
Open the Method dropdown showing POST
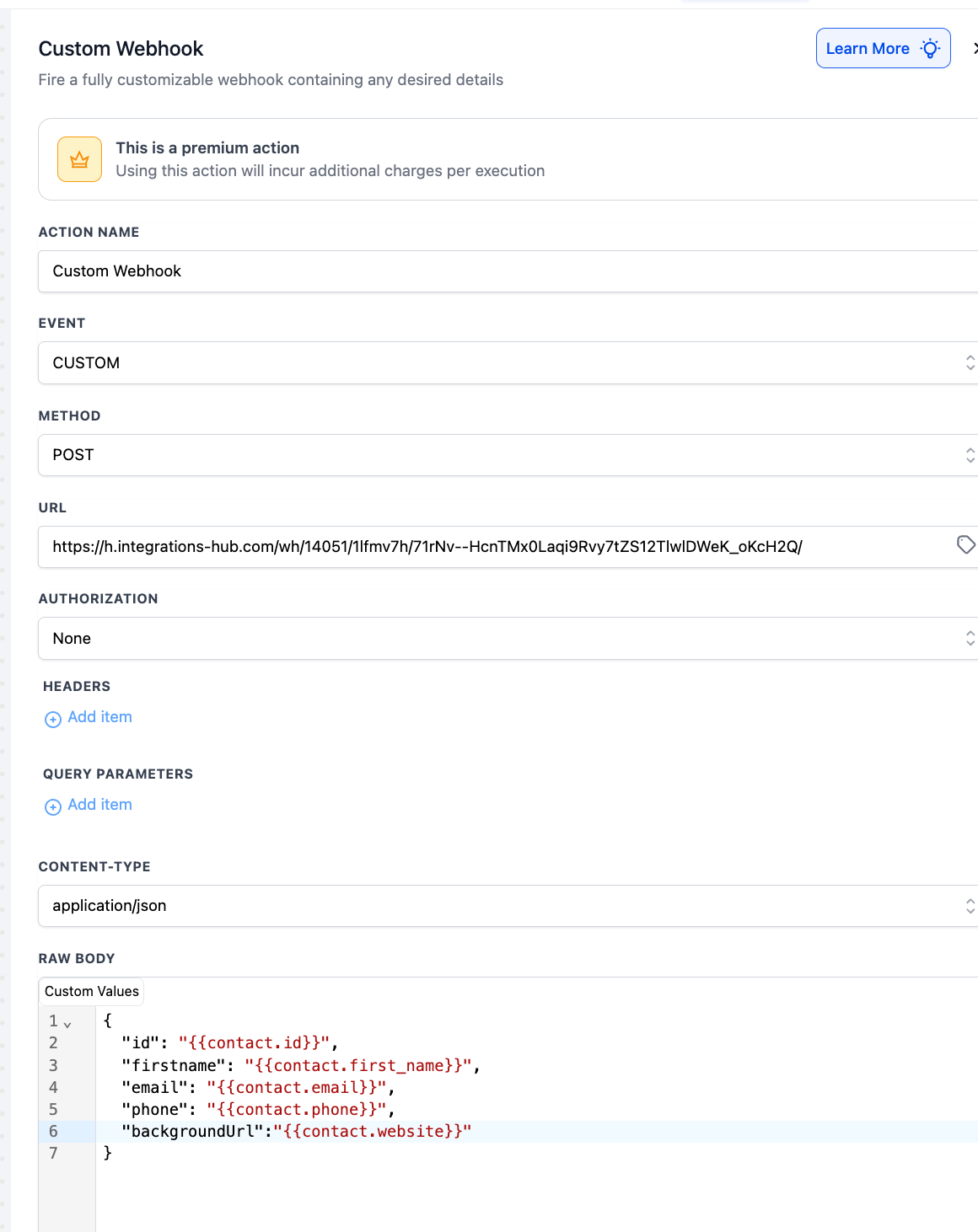click(508, 455)
